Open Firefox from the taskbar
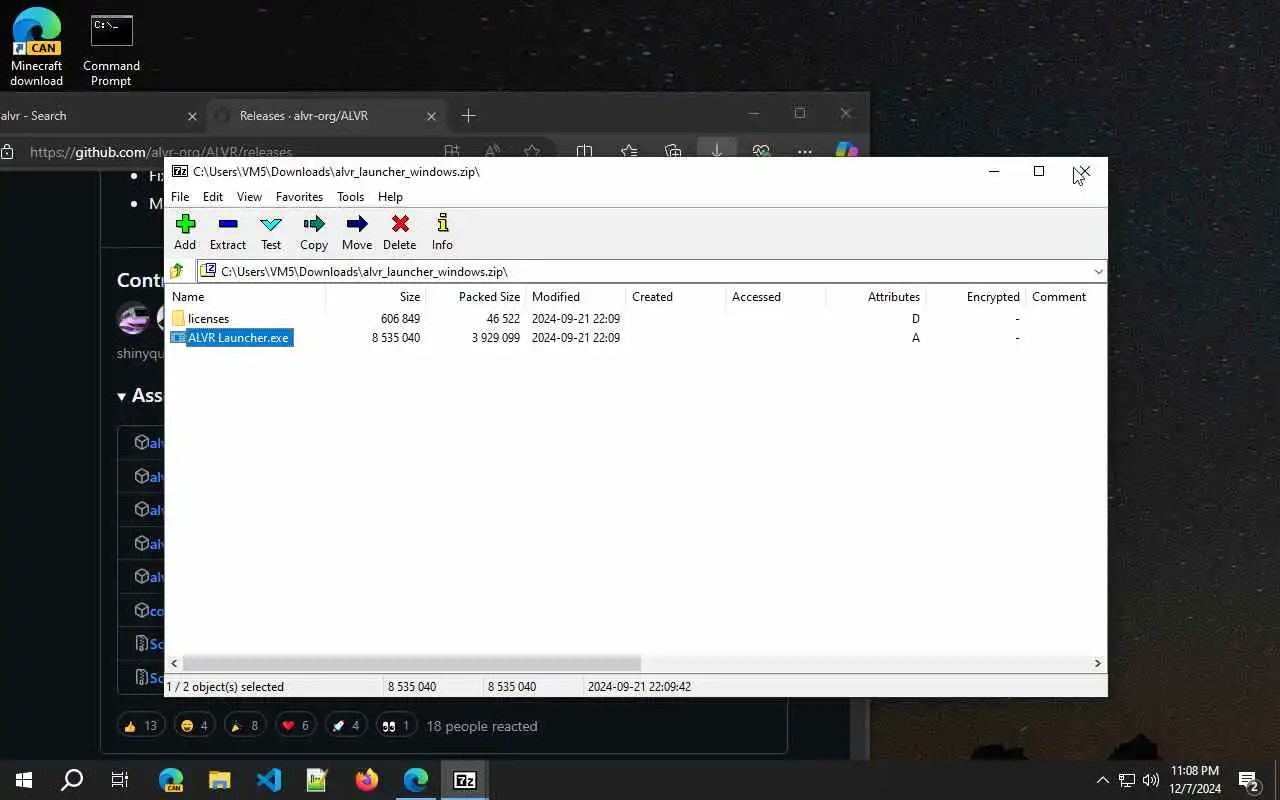 [x=367, y=780]
